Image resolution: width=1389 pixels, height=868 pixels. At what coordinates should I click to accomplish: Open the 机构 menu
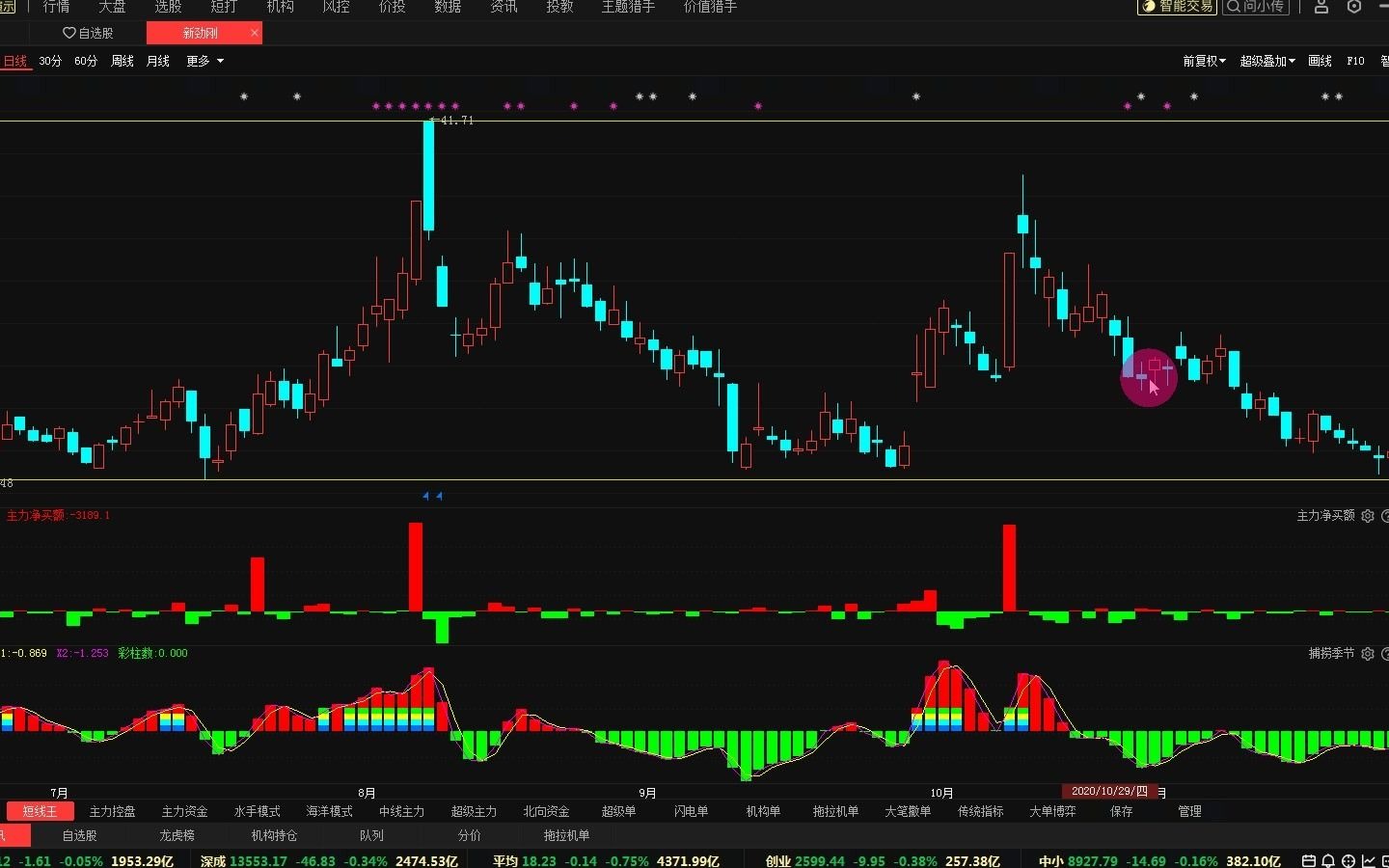280,7
